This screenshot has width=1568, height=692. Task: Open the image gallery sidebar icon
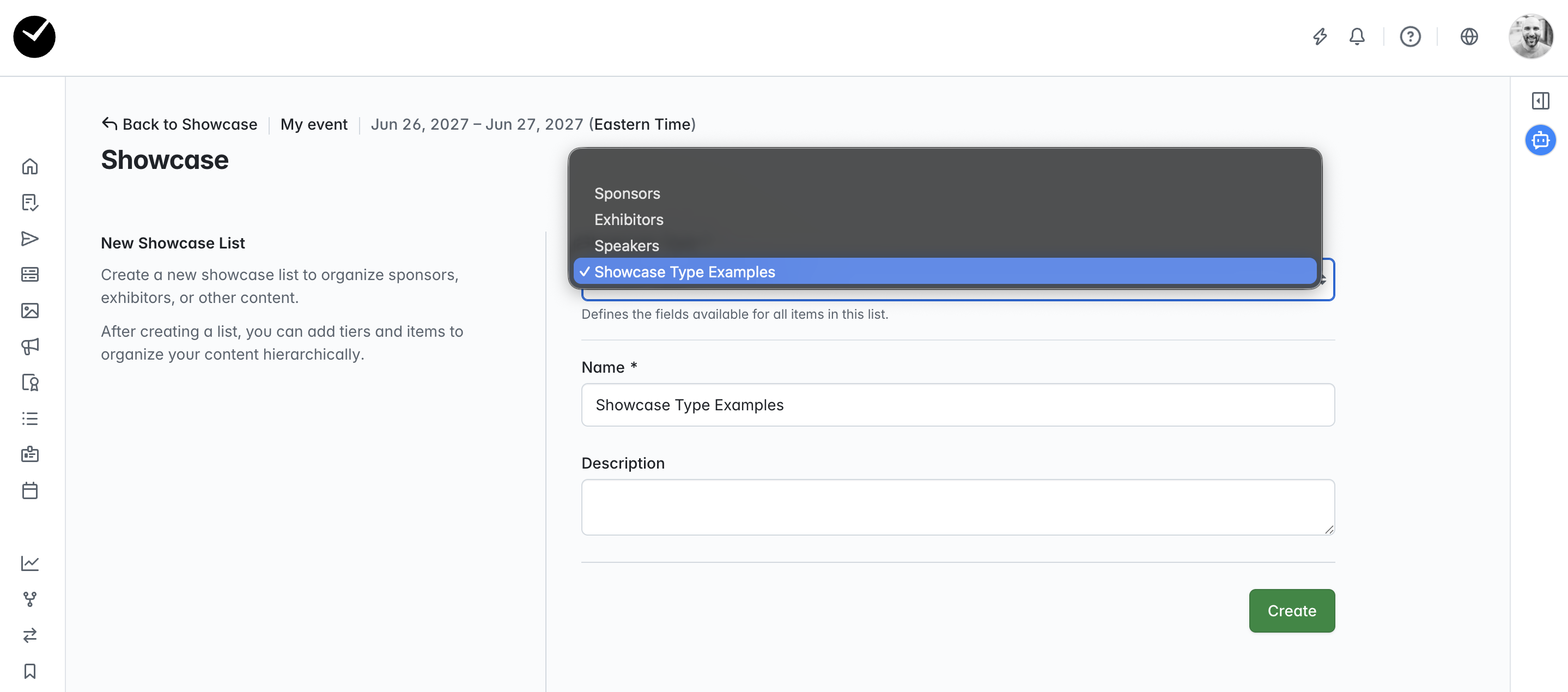click(x=30, y=311)
